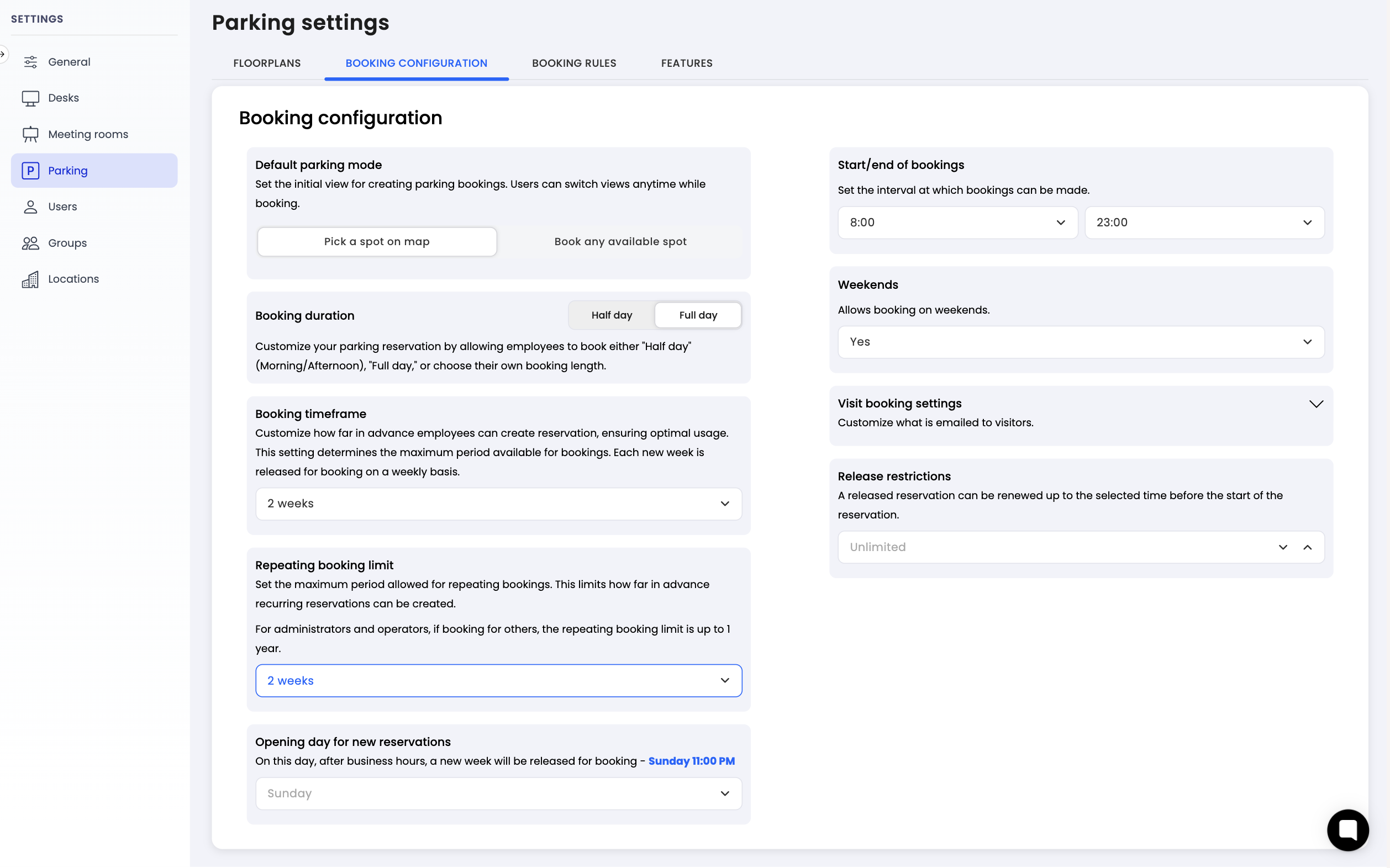The image size is (1390, 868).
Task: Select Half day booking duration
Action: click(x=612, y=315)
